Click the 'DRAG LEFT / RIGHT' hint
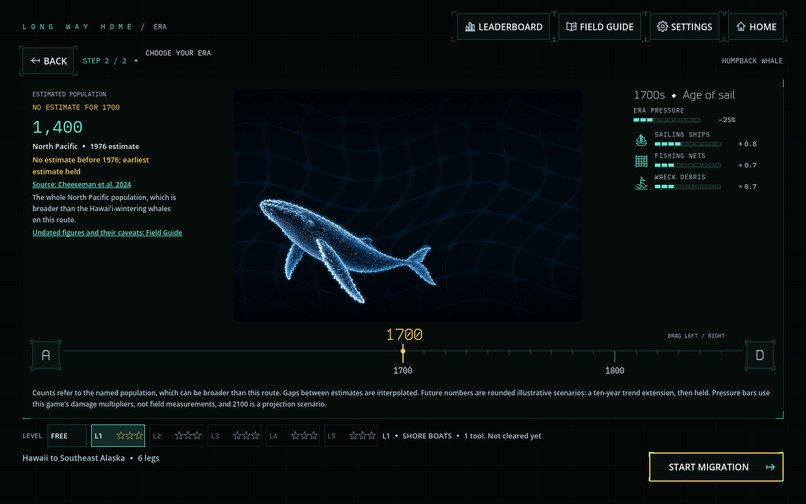Screen dimensions: 806x504 tap(696, 336)
